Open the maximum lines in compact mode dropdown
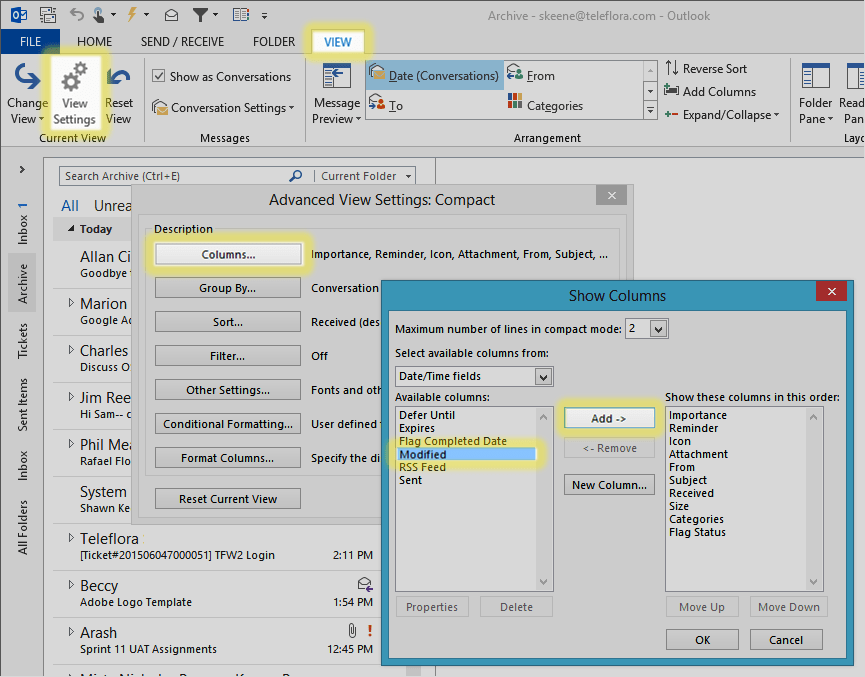Viewport: 865px width, 677px height. pyautogui.click(x=658, y=329)
